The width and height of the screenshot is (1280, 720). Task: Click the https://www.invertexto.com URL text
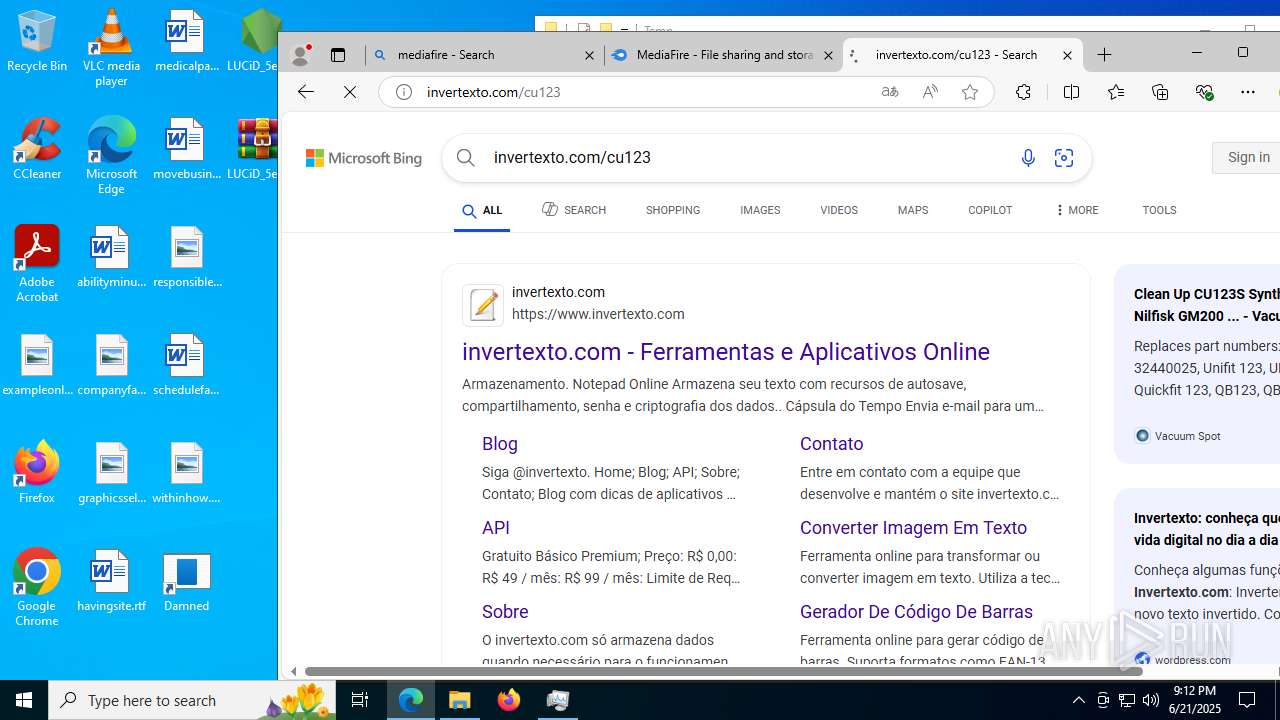click(598, 314)
